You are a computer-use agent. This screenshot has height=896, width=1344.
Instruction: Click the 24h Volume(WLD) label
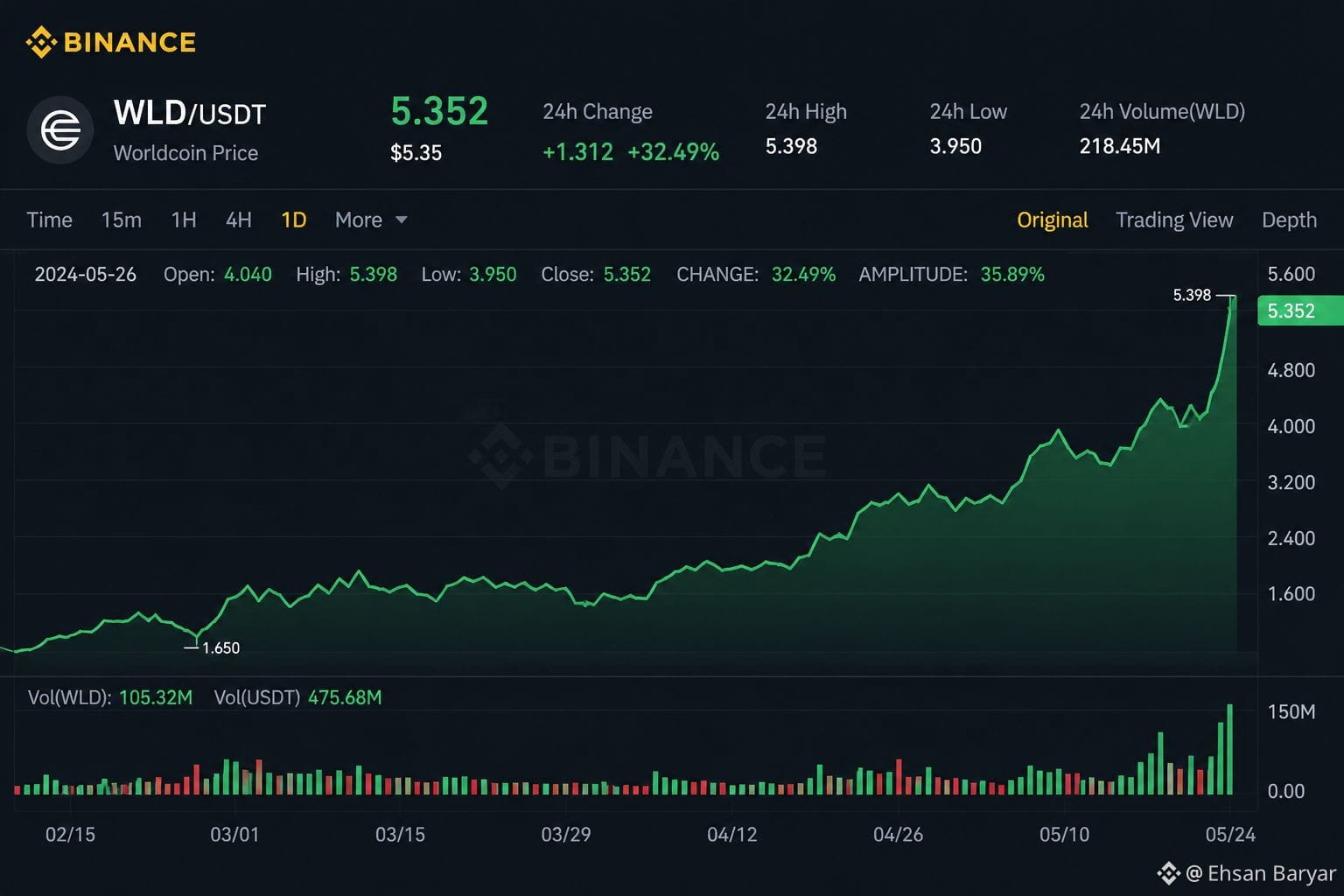(1162, 112)
